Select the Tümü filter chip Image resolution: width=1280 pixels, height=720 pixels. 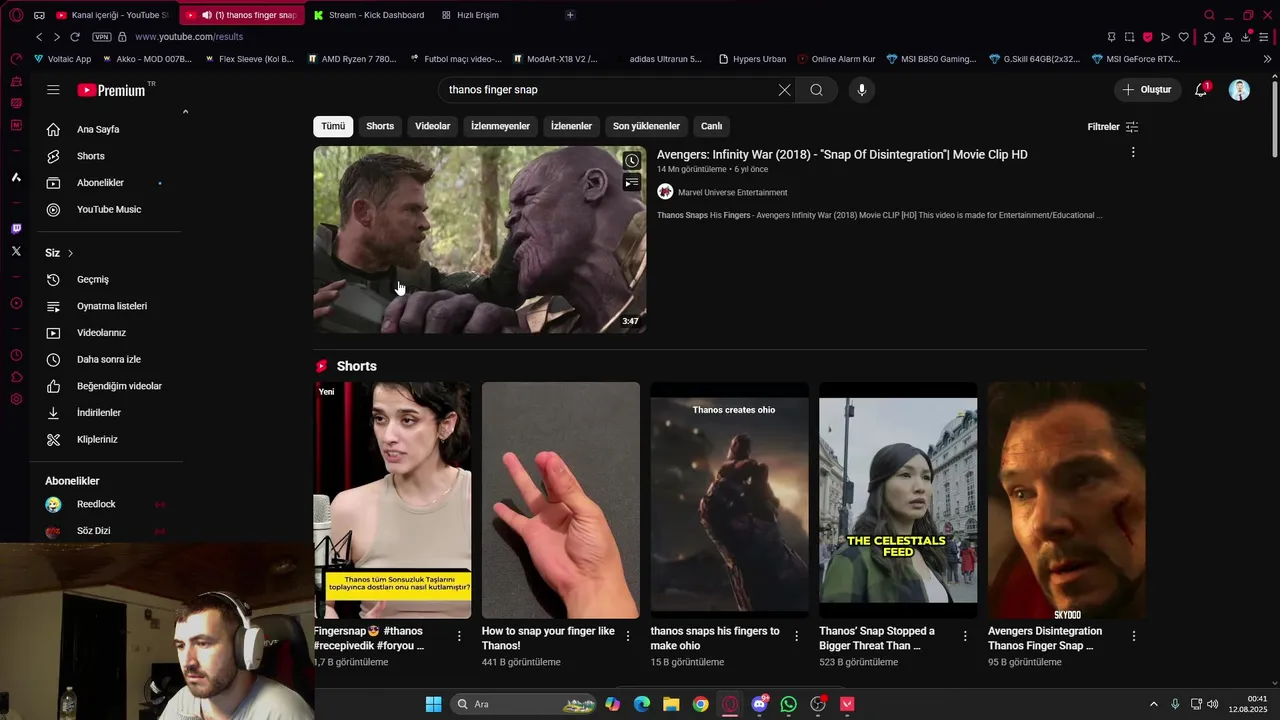(x=333, y=126)
